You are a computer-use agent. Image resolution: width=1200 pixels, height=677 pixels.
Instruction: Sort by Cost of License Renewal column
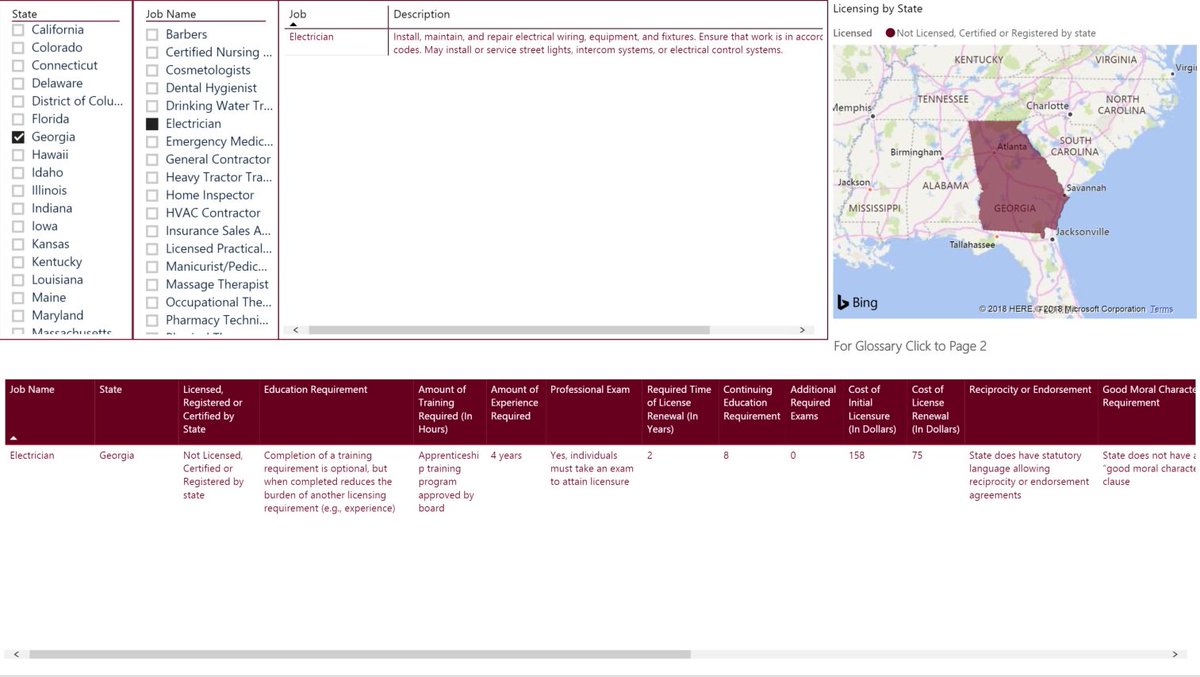[936, 411]
